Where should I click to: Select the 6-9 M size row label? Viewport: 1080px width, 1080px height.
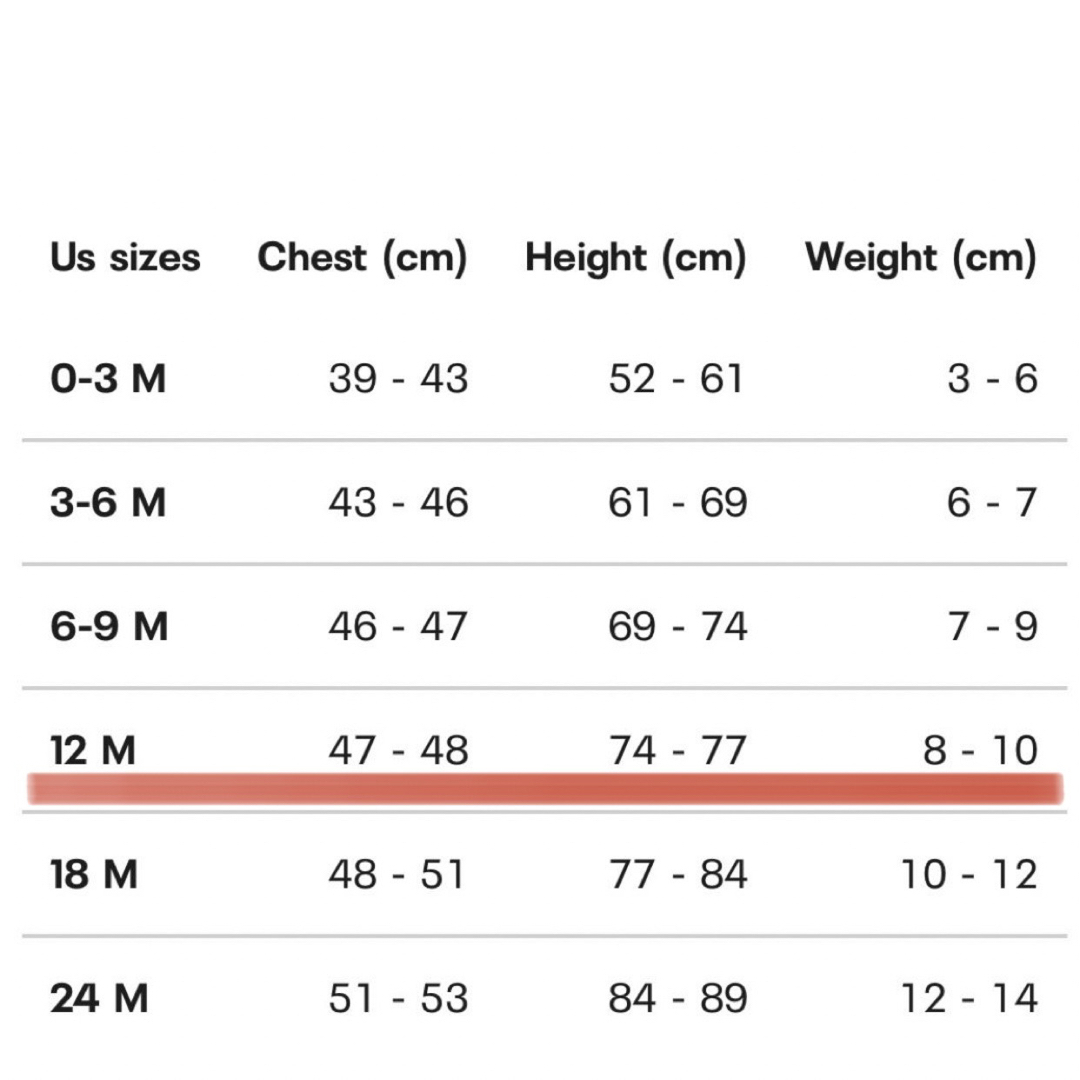pos(109,626)
